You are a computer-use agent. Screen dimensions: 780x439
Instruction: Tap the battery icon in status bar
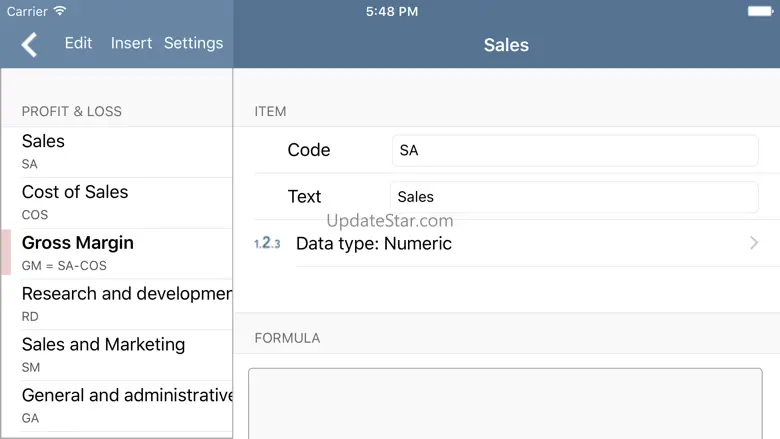pyautogui.click(x=760, y=11)
